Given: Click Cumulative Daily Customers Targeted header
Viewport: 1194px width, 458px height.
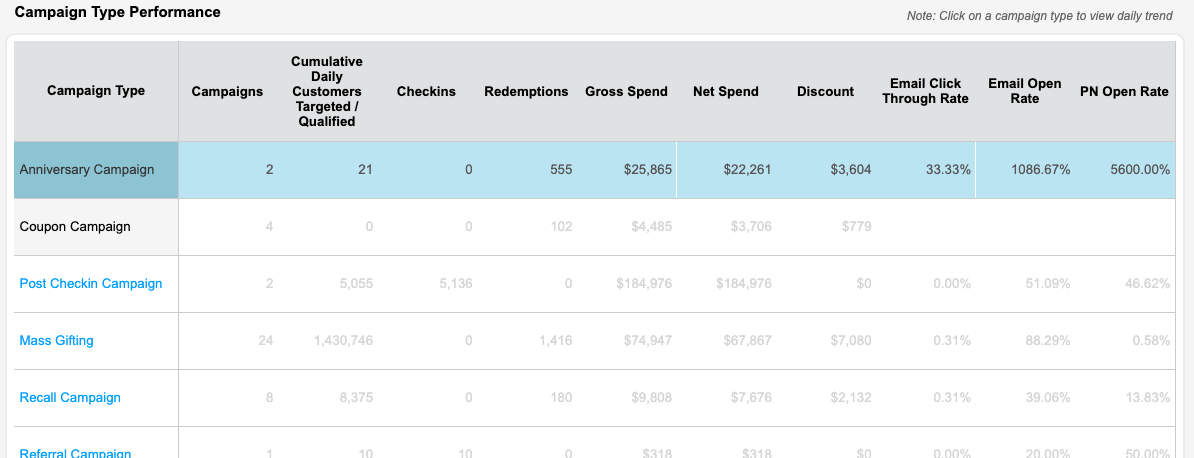Looking at the screenshot, I should click(327, 91).
